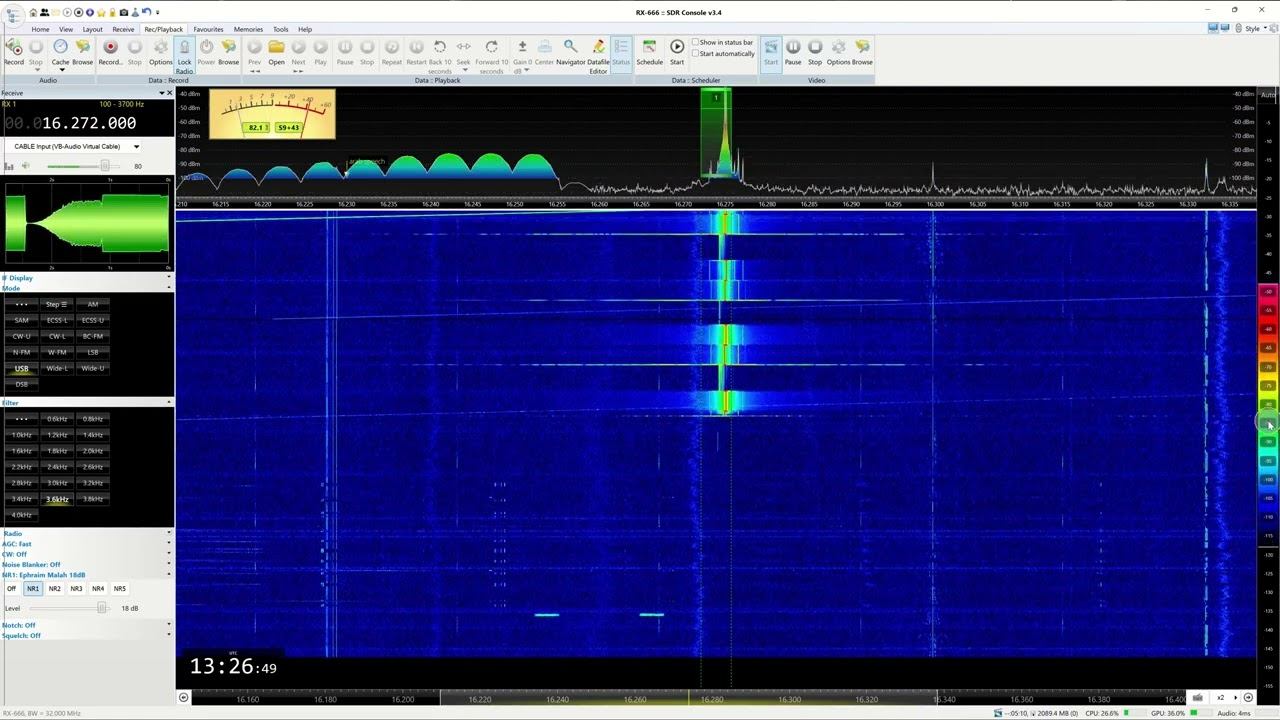Click the Lock Radio icon
The image size is (1280, 720).
(x=184, y=51)
